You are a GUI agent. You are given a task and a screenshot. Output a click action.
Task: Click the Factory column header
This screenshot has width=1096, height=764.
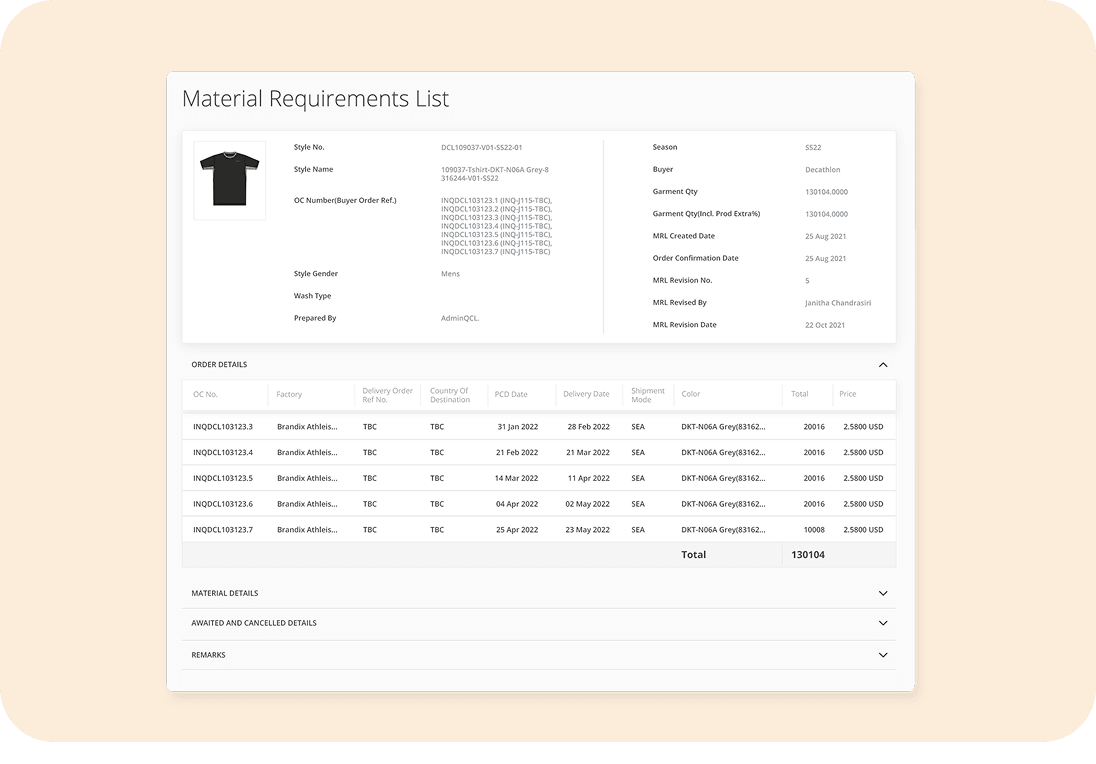click(289, 395)
